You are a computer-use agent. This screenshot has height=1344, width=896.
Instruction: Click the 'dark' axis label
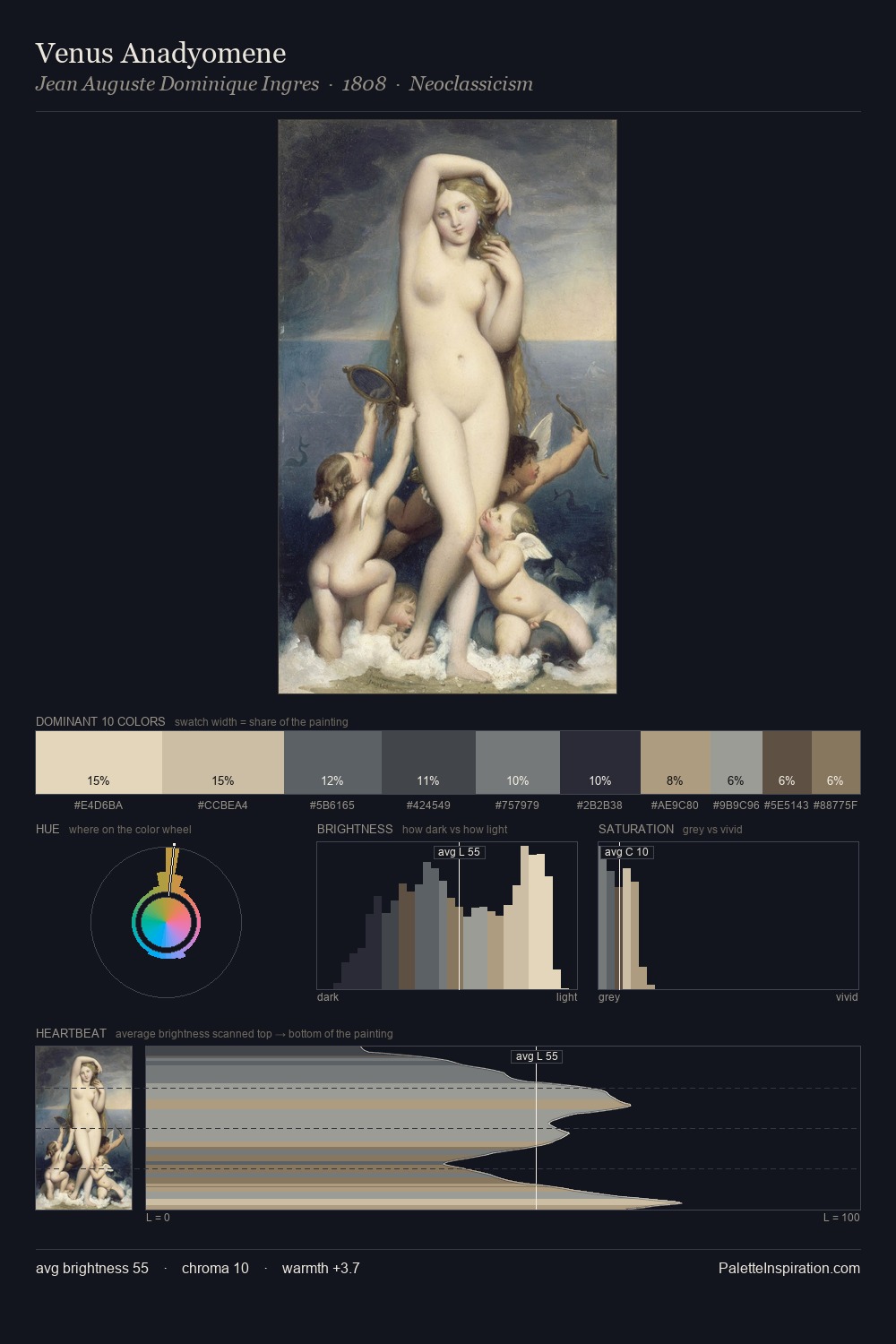[x=328, y=997]
